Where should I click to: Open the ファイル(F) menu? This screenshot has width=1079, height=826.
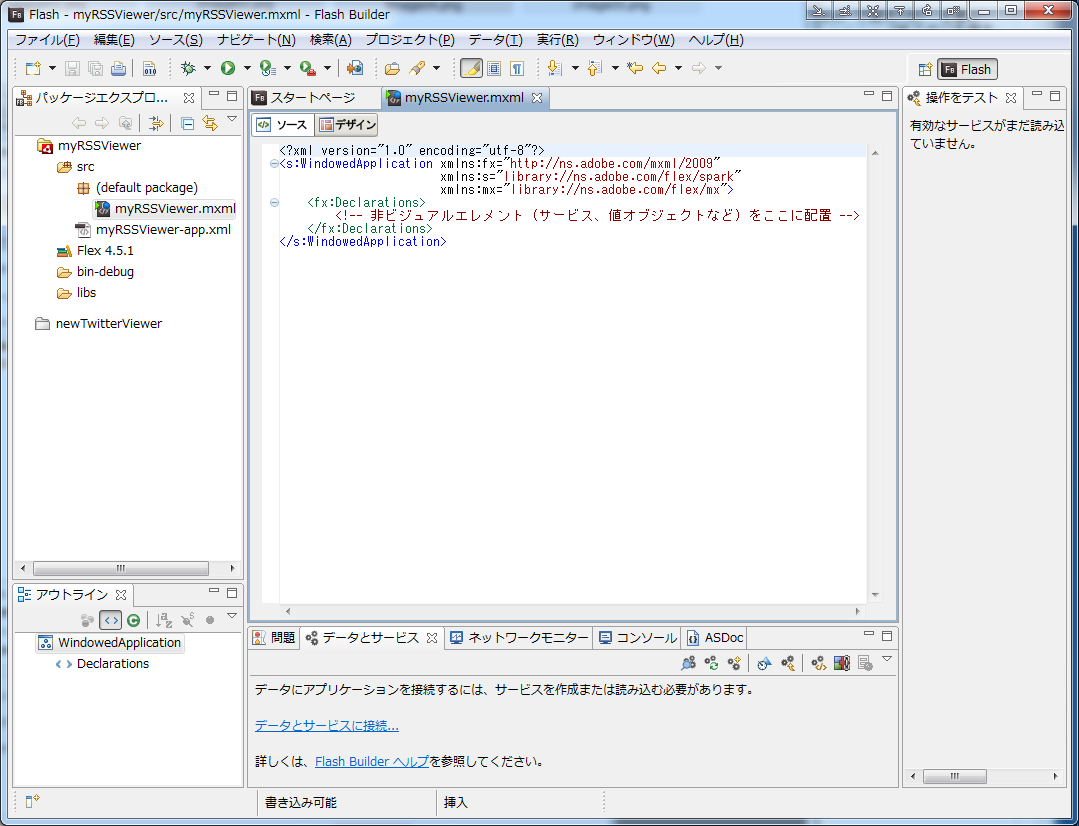tap(47, 40)
